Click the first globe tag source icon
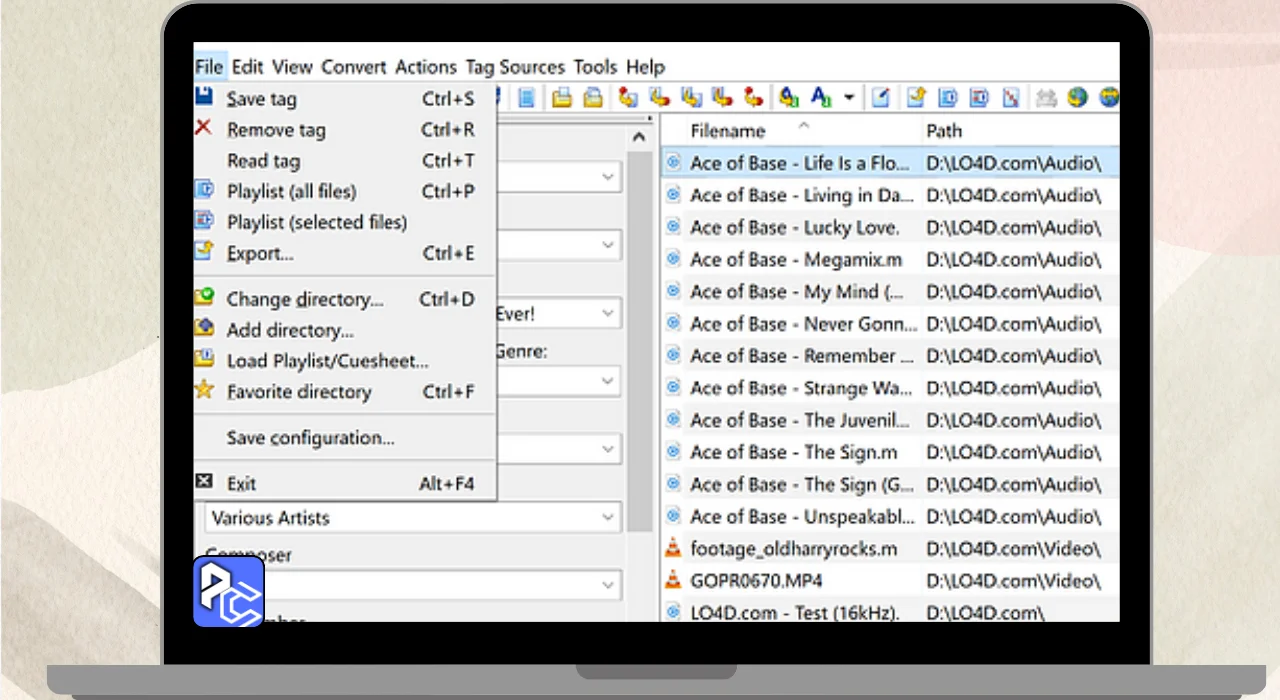1280x700 pixels. point(1076,97)
